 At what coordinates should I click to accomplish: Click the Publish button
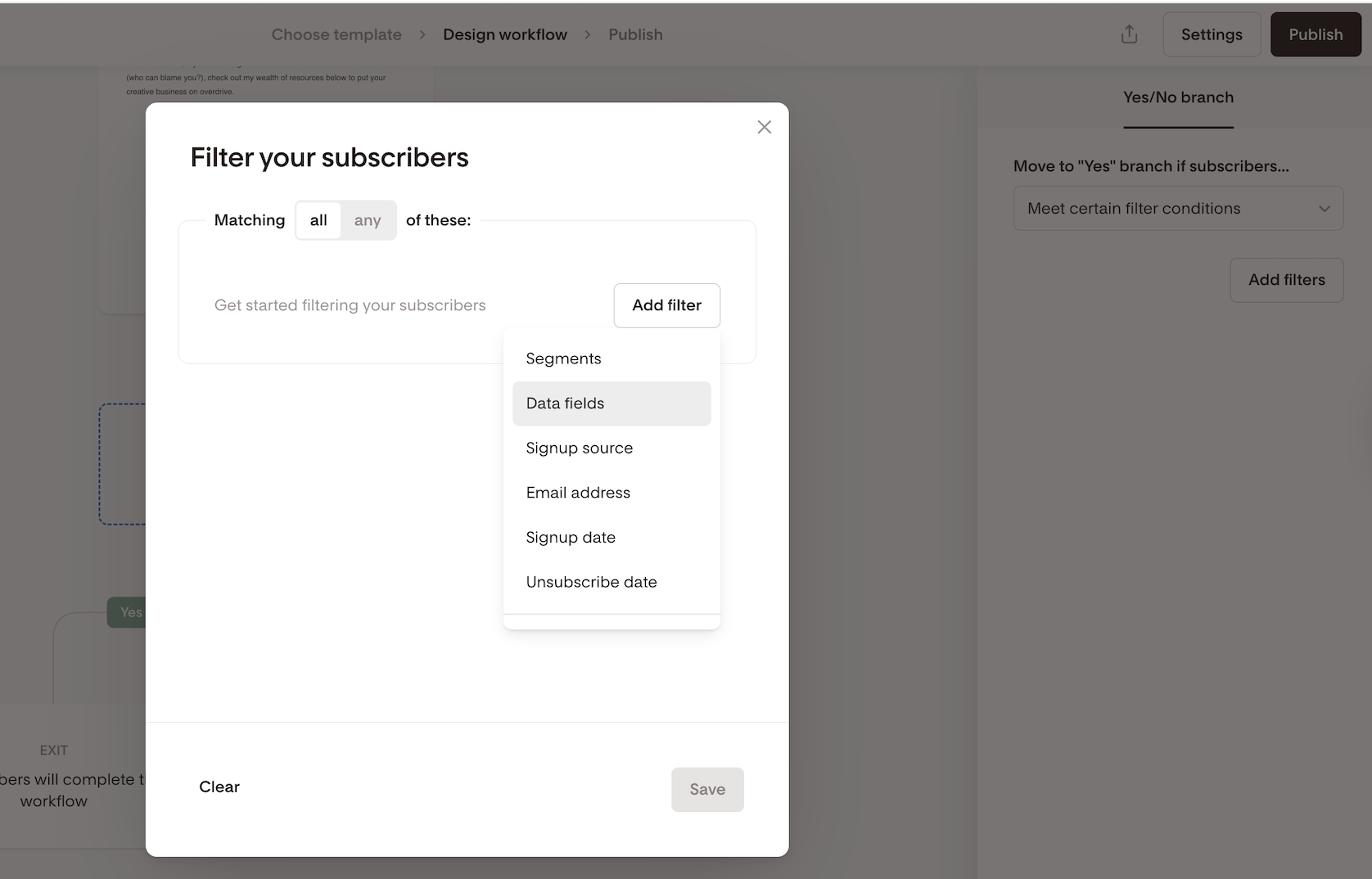coord(1315,34)
